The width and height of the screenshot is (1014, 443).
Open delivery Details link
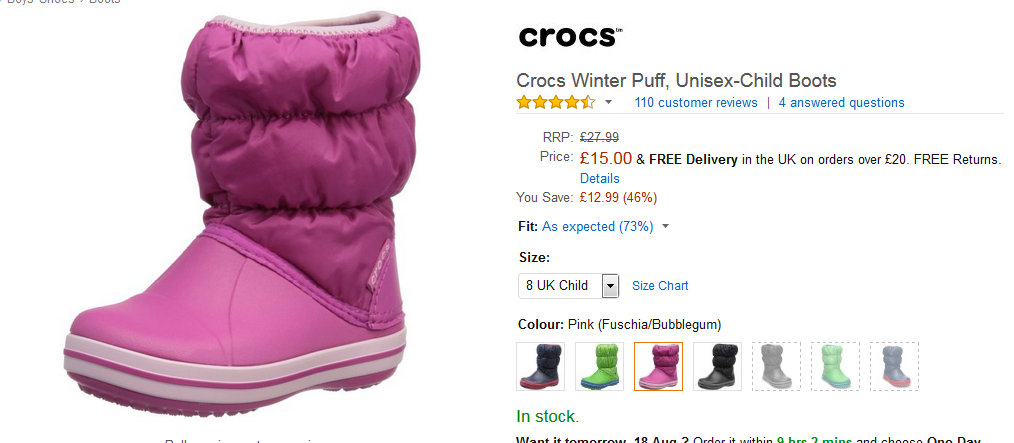point(599,178)
